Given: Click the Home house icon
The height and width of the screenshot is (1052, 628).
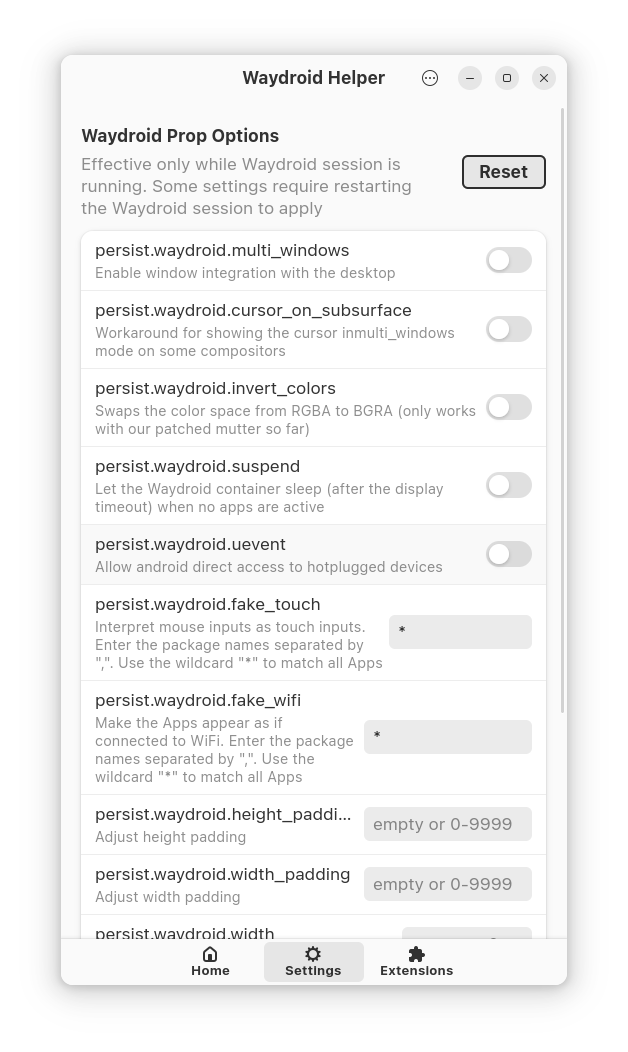Looking at the screenshot, I should (x=210, y=953).
